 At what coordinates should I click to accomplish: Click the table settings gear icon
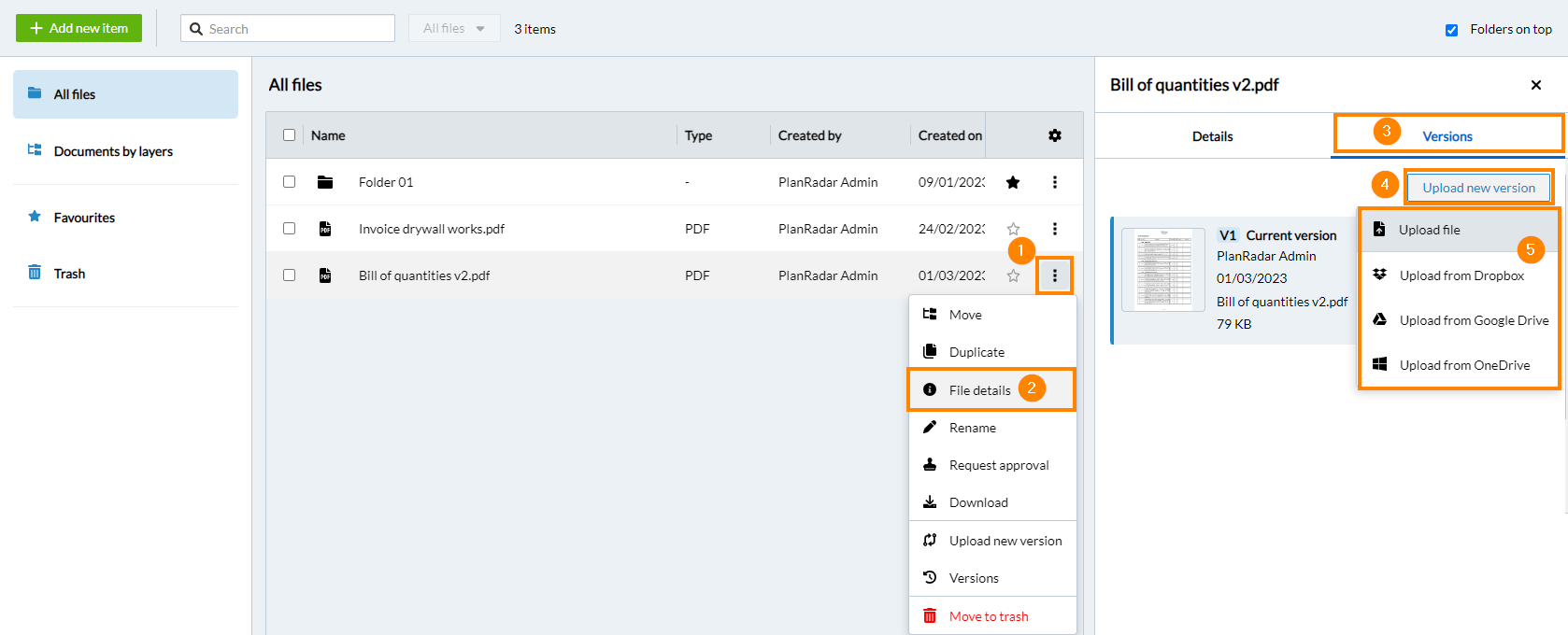[x=1054, y=135]
